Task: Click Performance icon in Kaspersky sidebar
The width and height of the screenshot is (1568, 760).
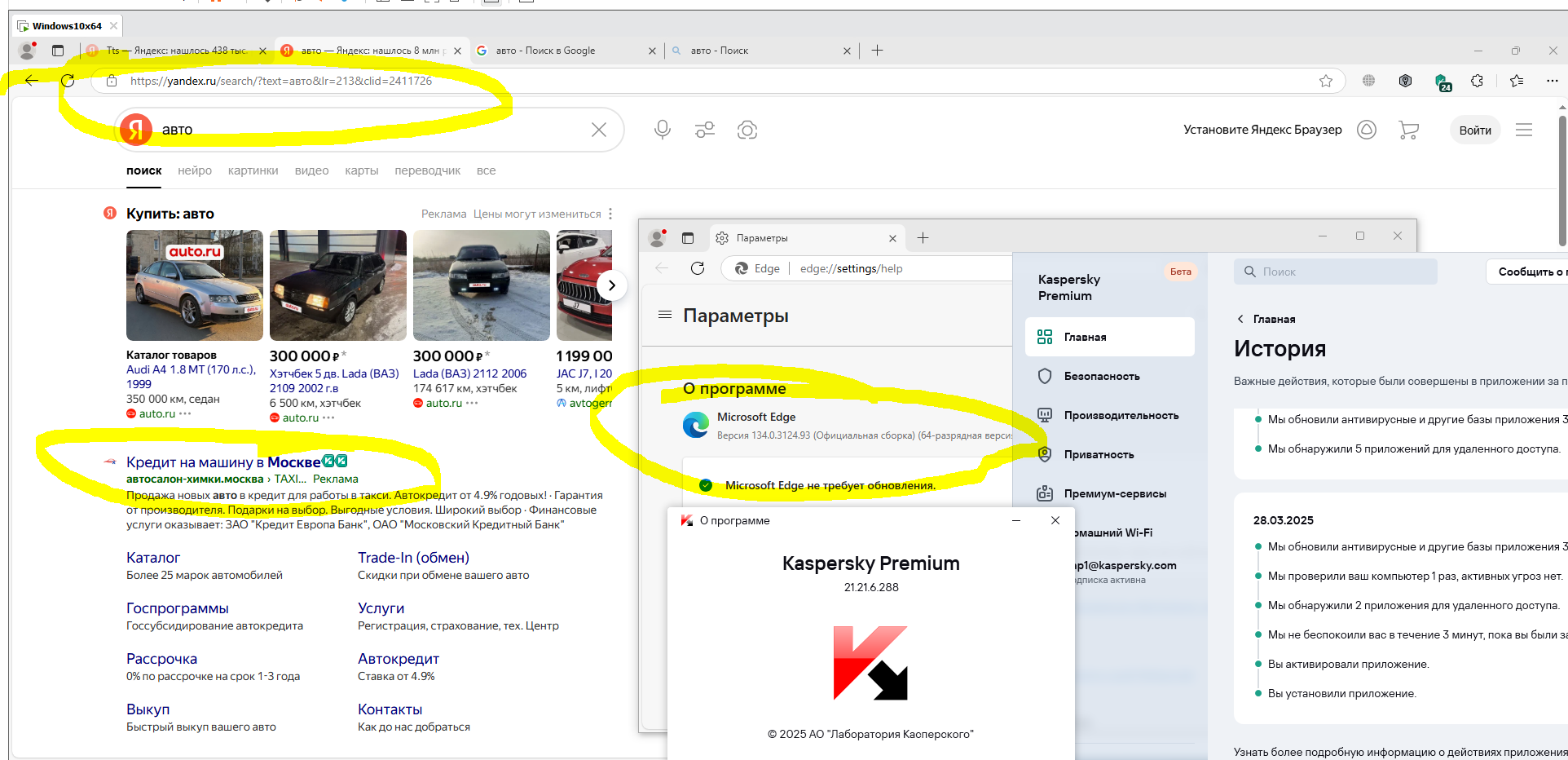Action: [1045, 415]
